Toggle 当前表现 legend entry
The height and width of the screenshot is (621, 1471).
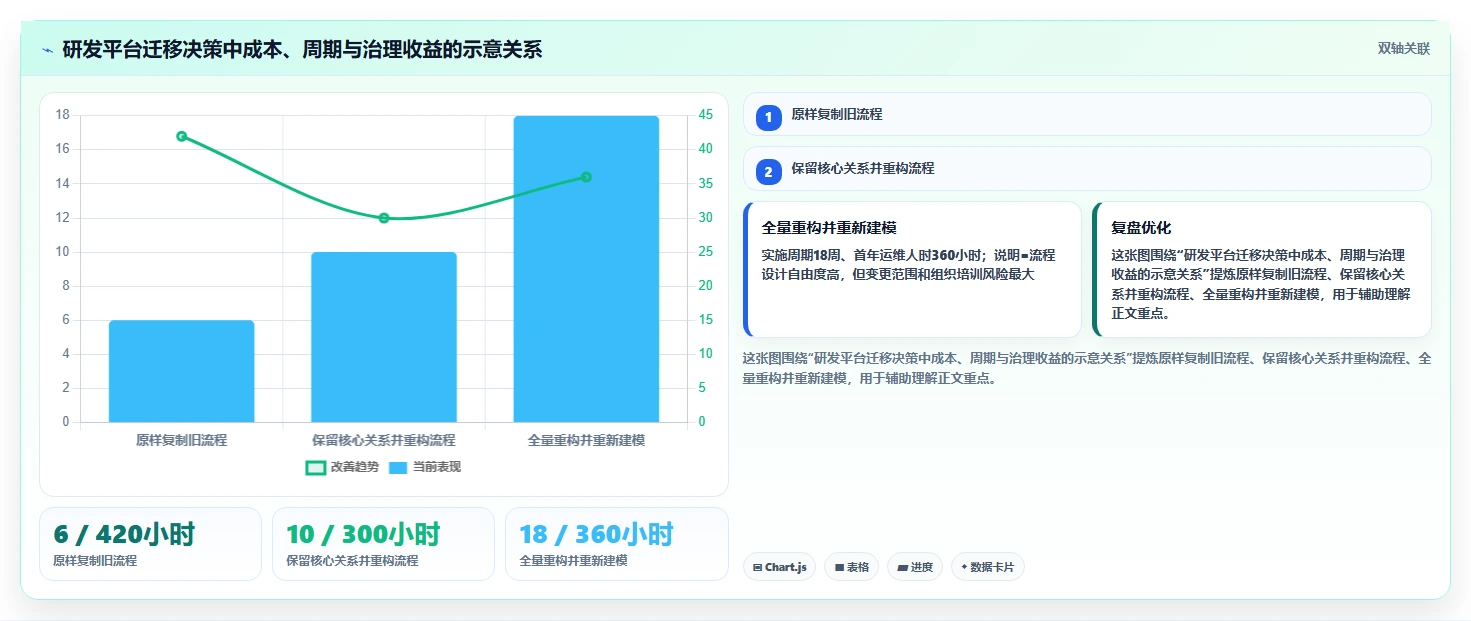click(x=424, y=467)
